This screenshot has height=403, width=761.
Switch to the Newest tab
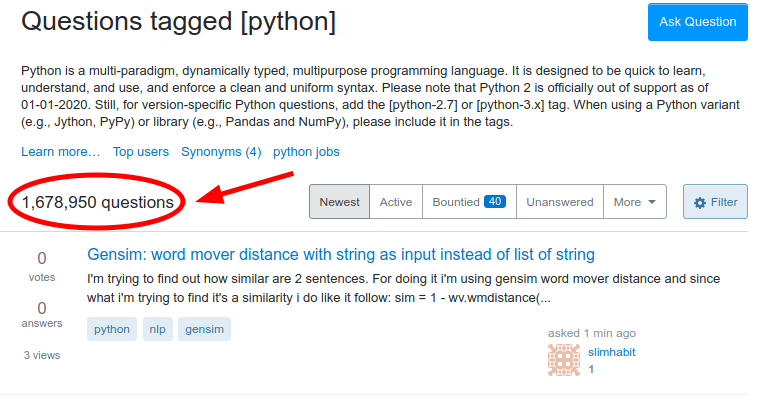pos(339,202)
